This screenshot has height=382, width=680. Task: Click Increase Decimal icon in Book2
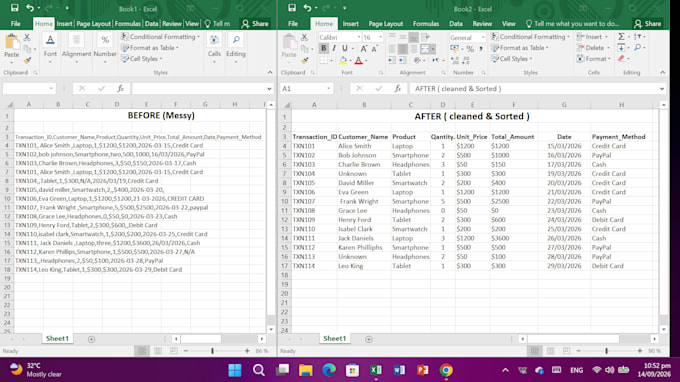(454, 60)
